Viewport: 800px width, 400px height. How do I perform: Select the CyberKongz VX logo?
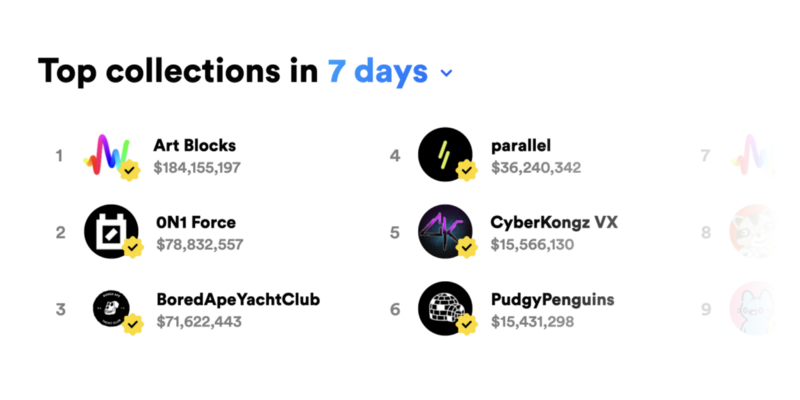point(445,232)
